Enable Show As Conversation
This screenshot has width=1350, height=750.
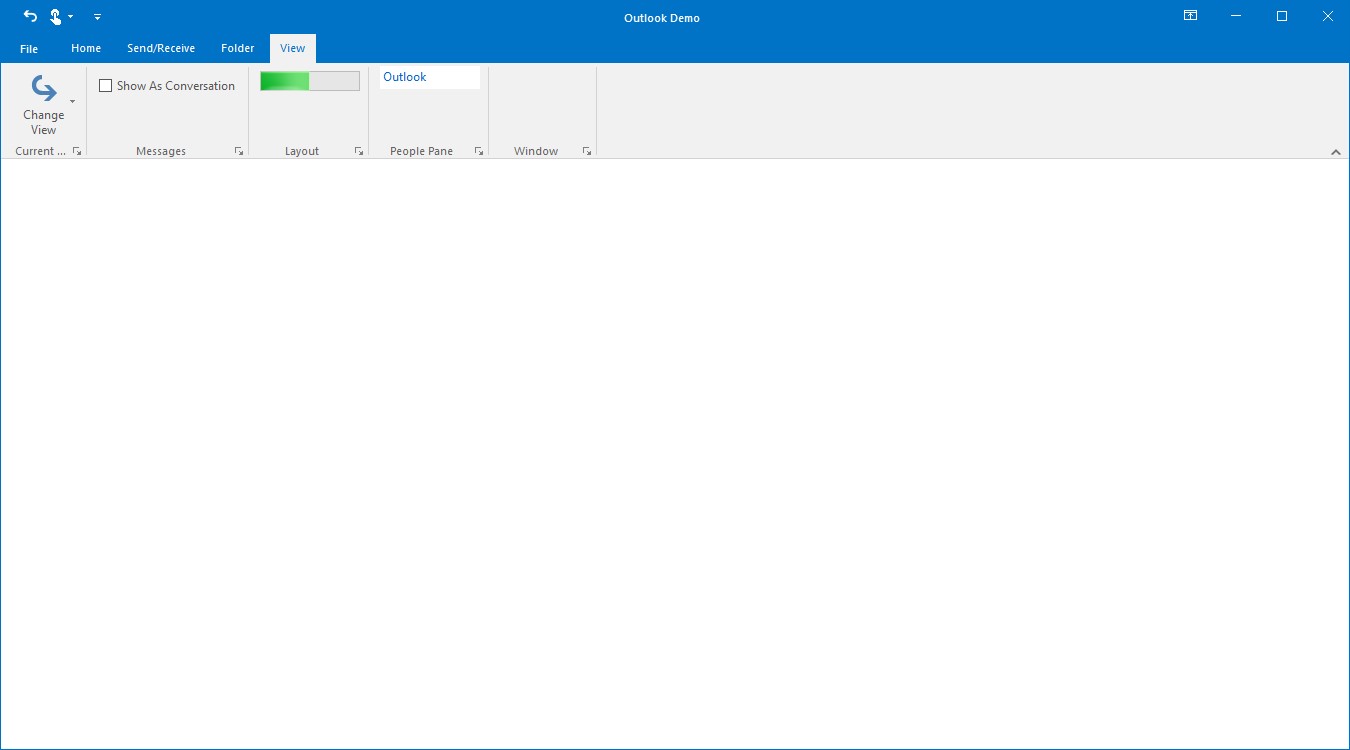tap(106, 85)
